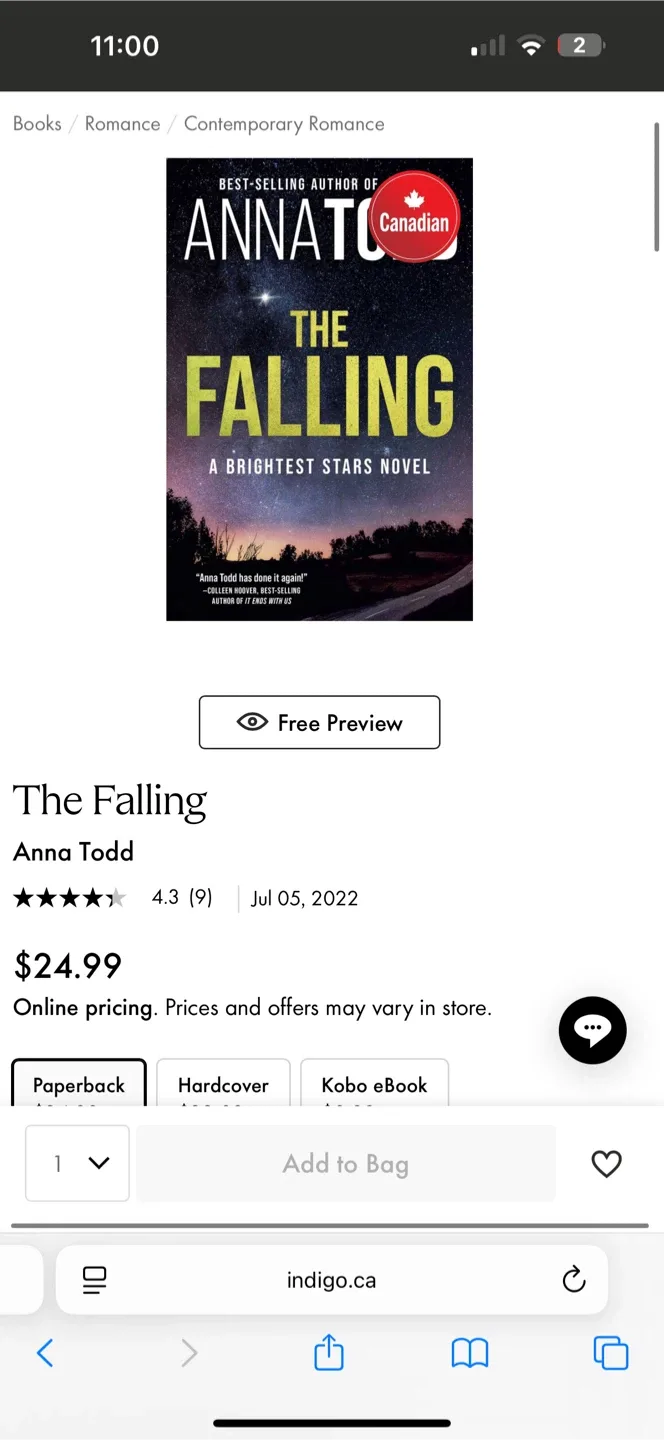Switch to the Kobo eBook format
The width and height of the screenshot is (664, 1440).
pyautogui.click(x=374, y=1085)
